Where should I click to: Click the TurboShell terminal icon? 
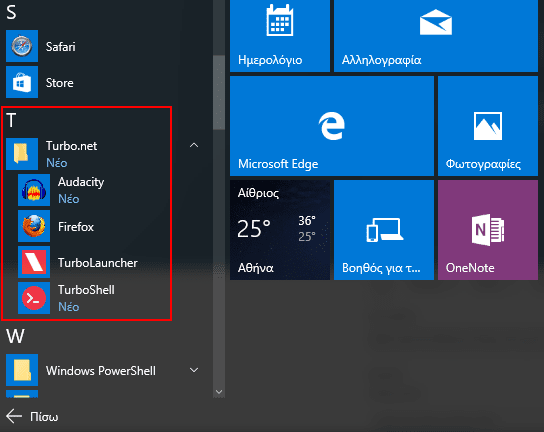(34, 298)
